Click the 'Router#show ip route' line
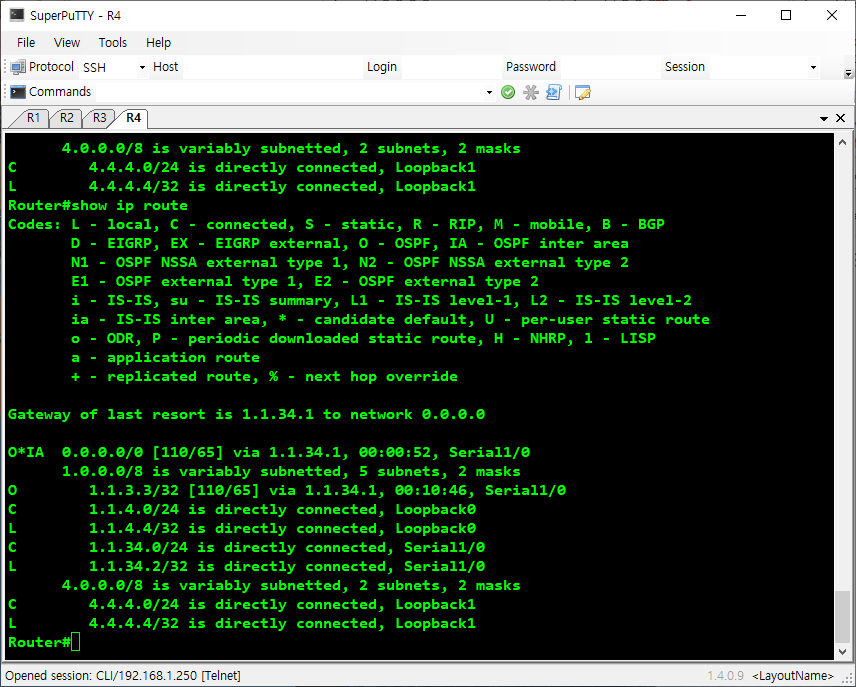 click(98, 205)
